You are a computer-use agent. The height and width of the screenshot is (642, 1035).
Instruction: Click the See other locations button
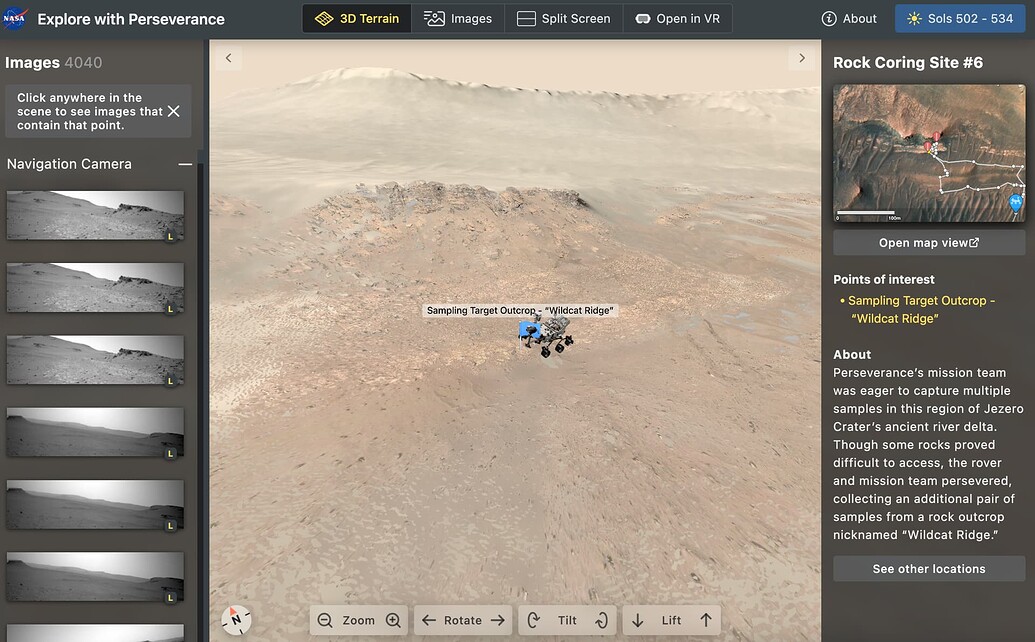928,568
